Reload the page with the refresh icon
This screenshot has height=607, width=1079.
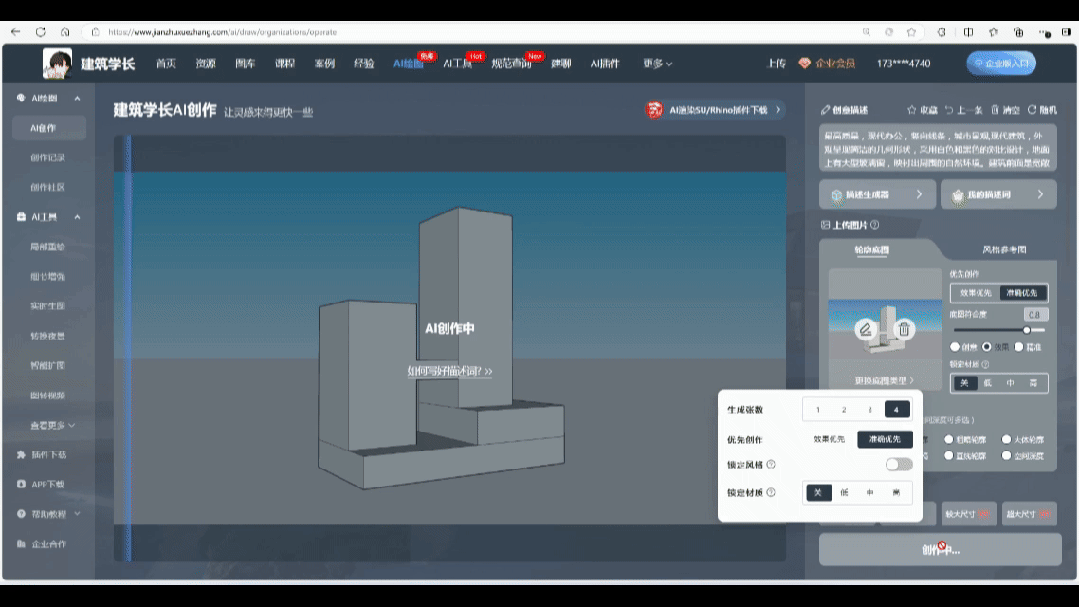tap(41, 32)
